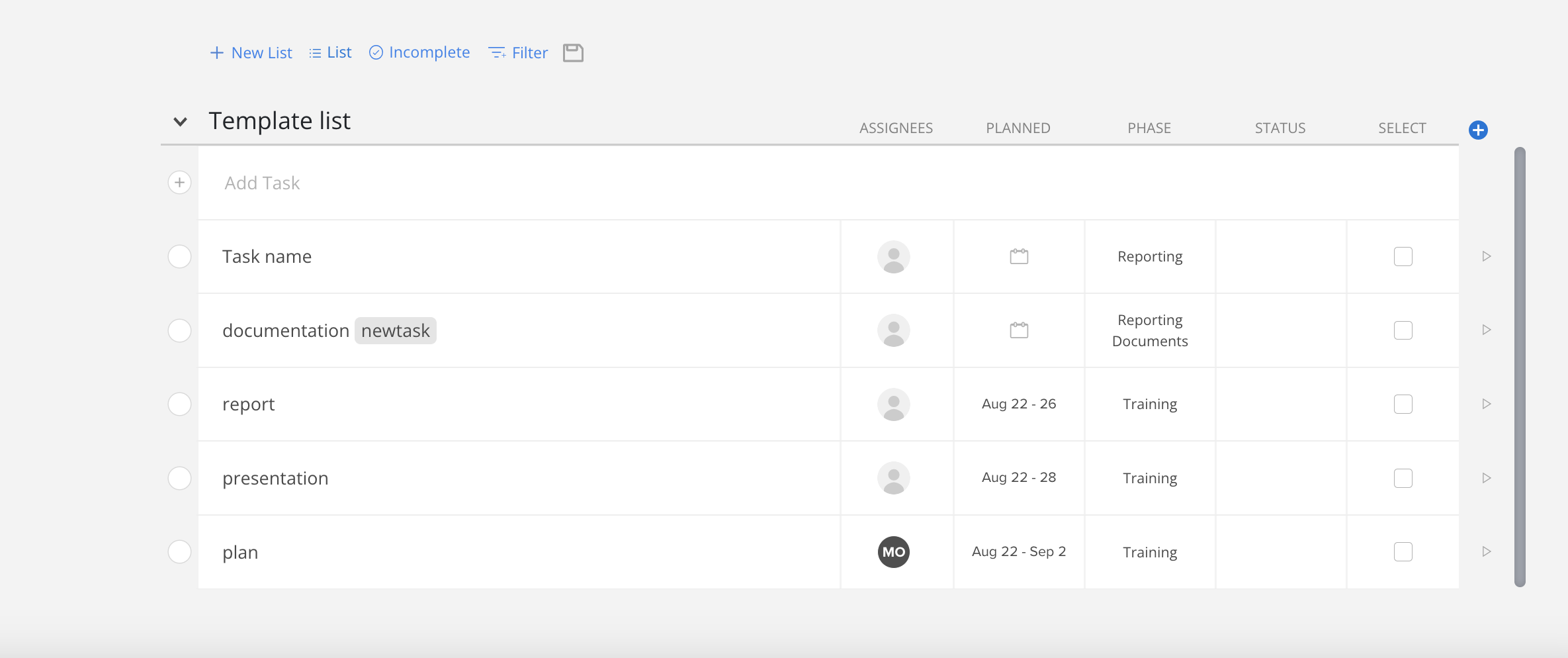
Task: Collapse the Template list section
Action: [179, 121]
